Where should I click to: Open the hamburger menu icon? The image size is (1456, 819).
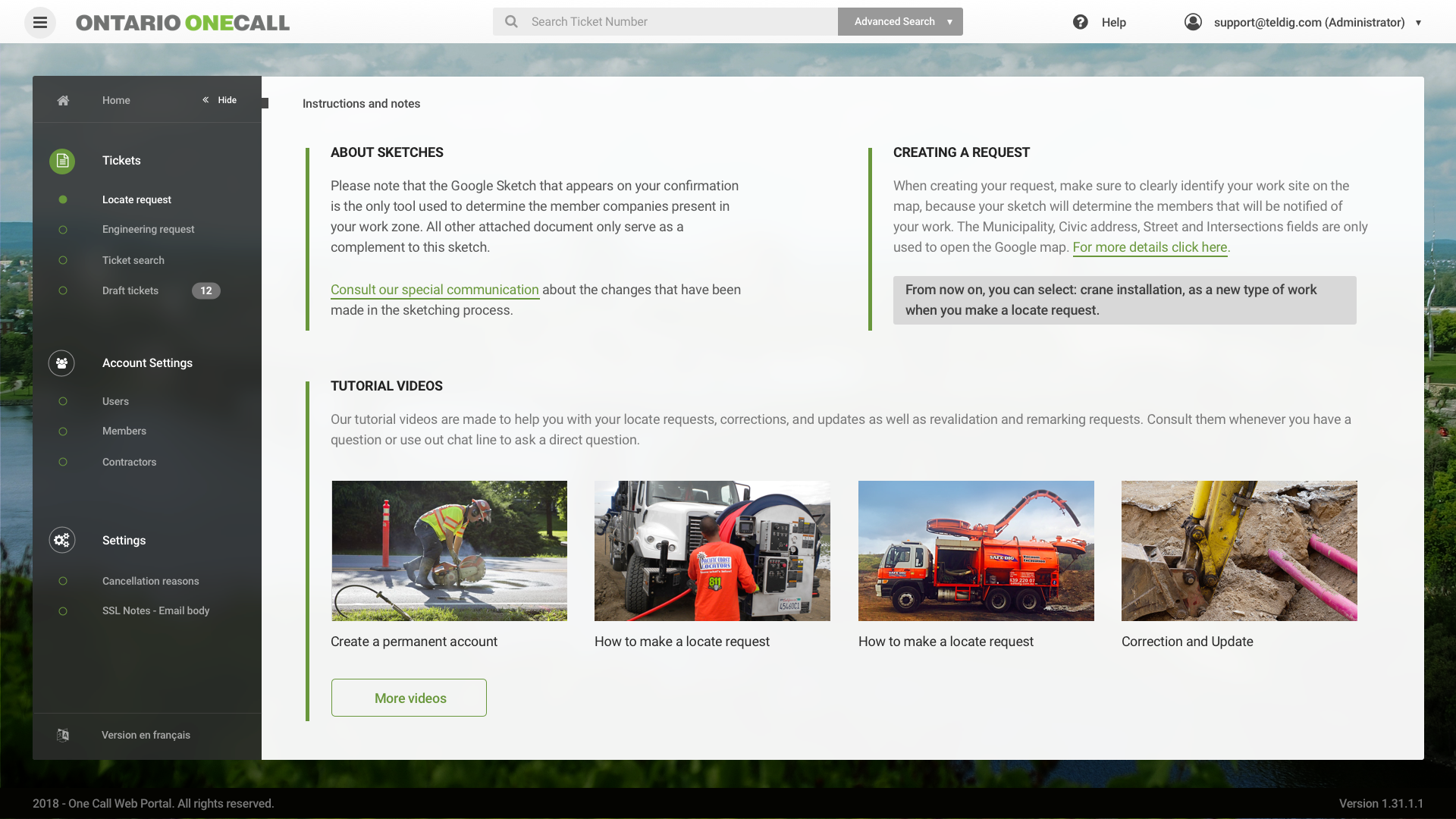[x=40, y=23]
